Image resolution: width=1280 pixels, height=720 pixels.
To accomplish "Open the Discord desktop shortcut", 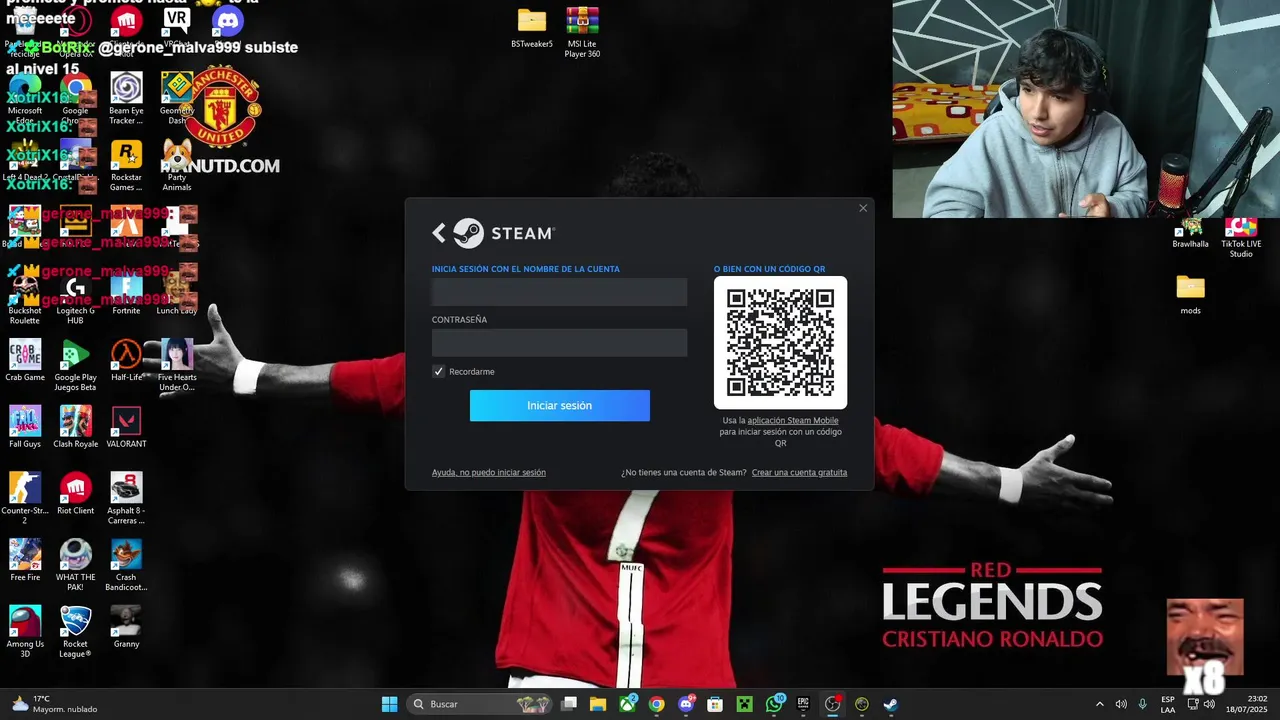I will click(227, 20).
